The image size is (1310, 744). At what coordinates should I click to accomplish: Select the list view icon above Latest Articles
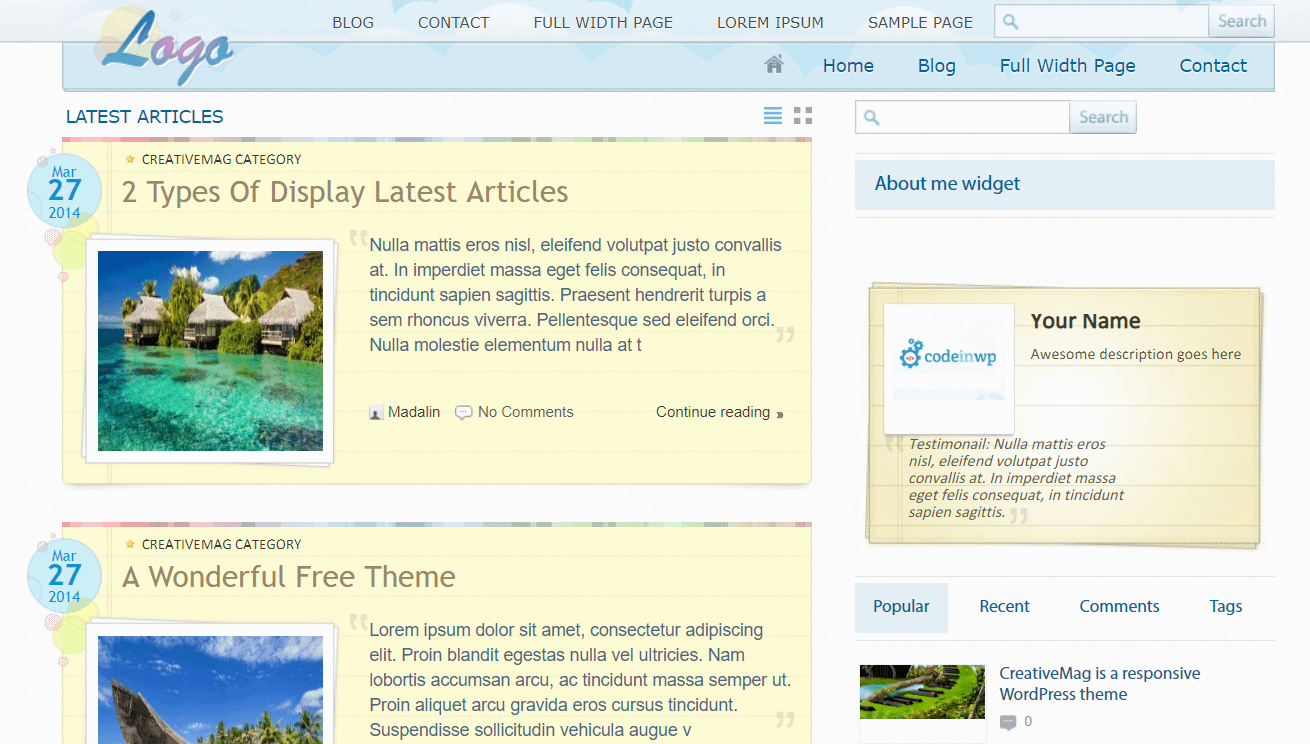[x=772, y=115]
